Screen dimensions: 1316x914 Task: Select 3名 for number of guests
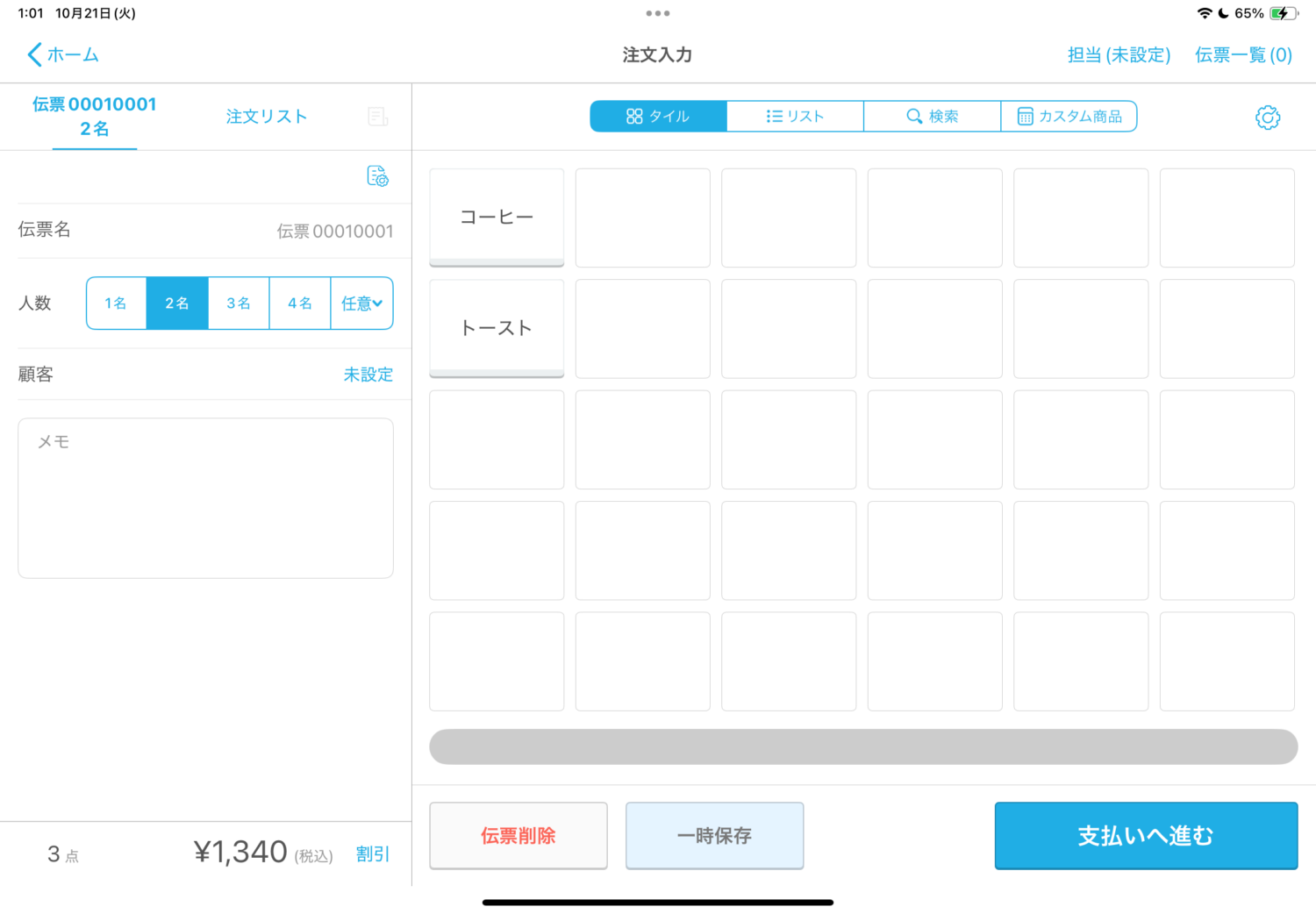[239, 303]
